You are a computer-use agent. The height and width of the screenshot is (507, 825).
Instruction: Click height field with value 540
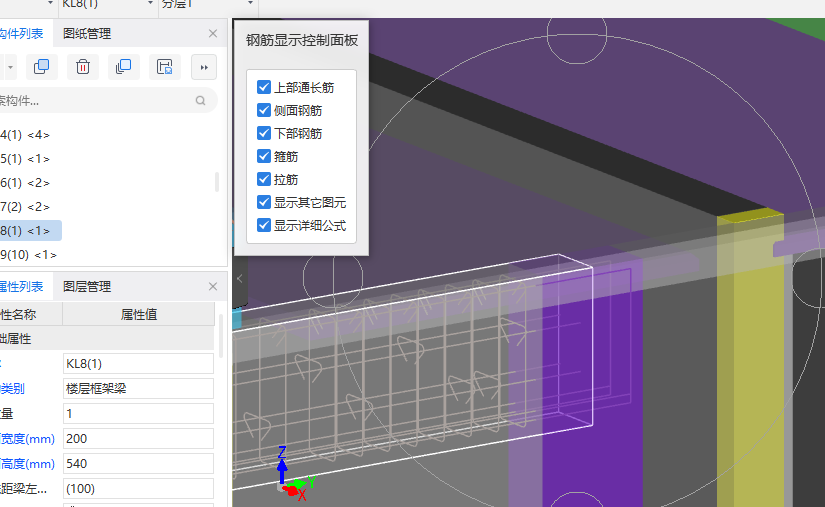pyautogui.click(x=138, y=463)
